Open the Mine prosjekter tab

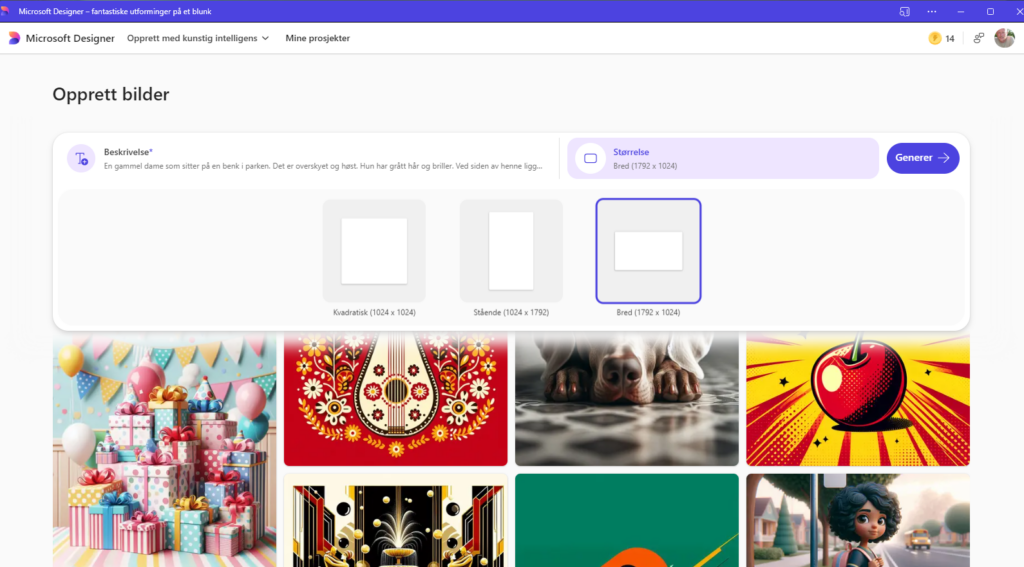[318, 38]
